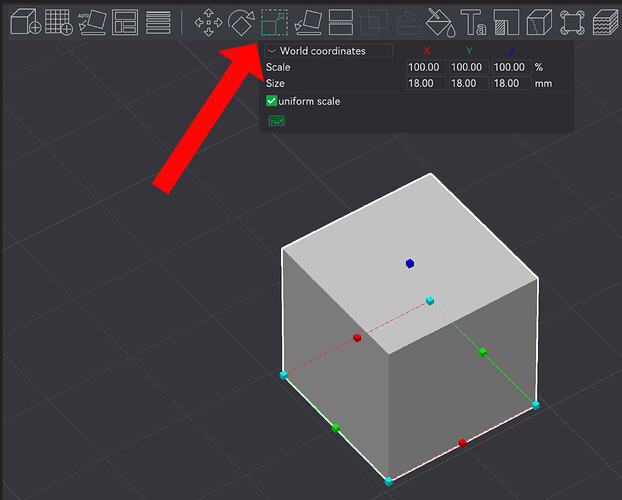
Task: Click the Size Y field showing 18.00
Action: 468,83
